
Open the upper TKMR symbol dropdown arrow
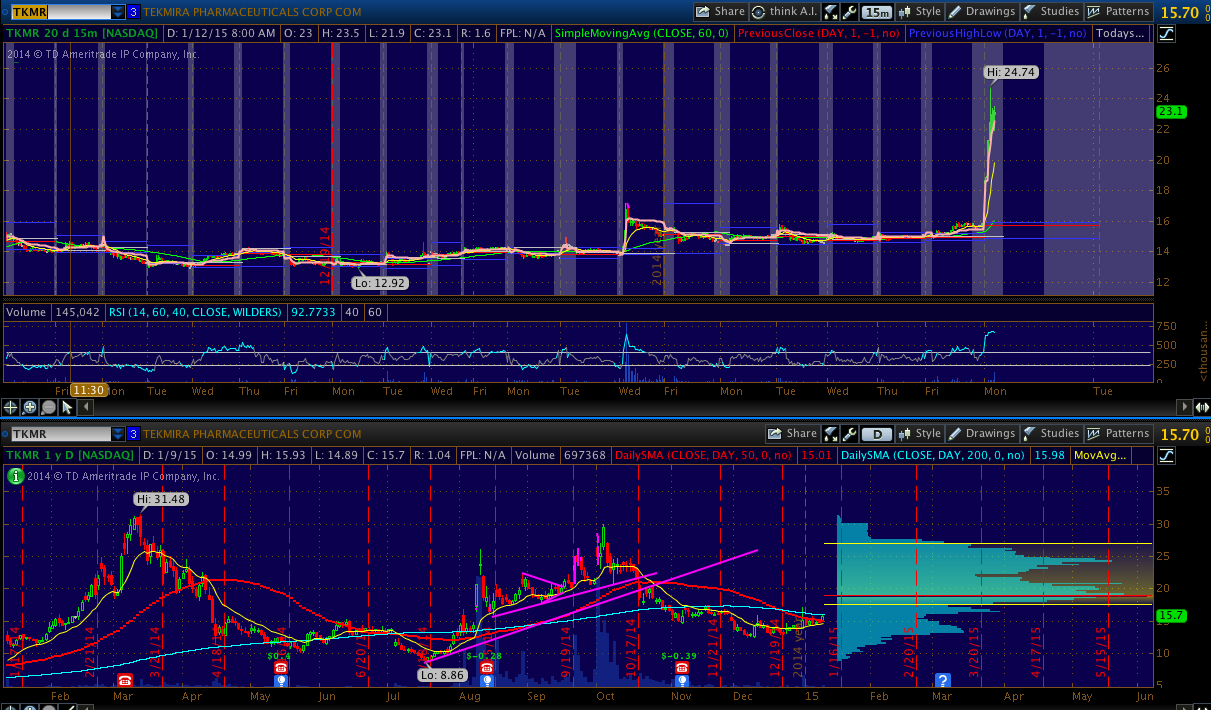pos(118,12)
